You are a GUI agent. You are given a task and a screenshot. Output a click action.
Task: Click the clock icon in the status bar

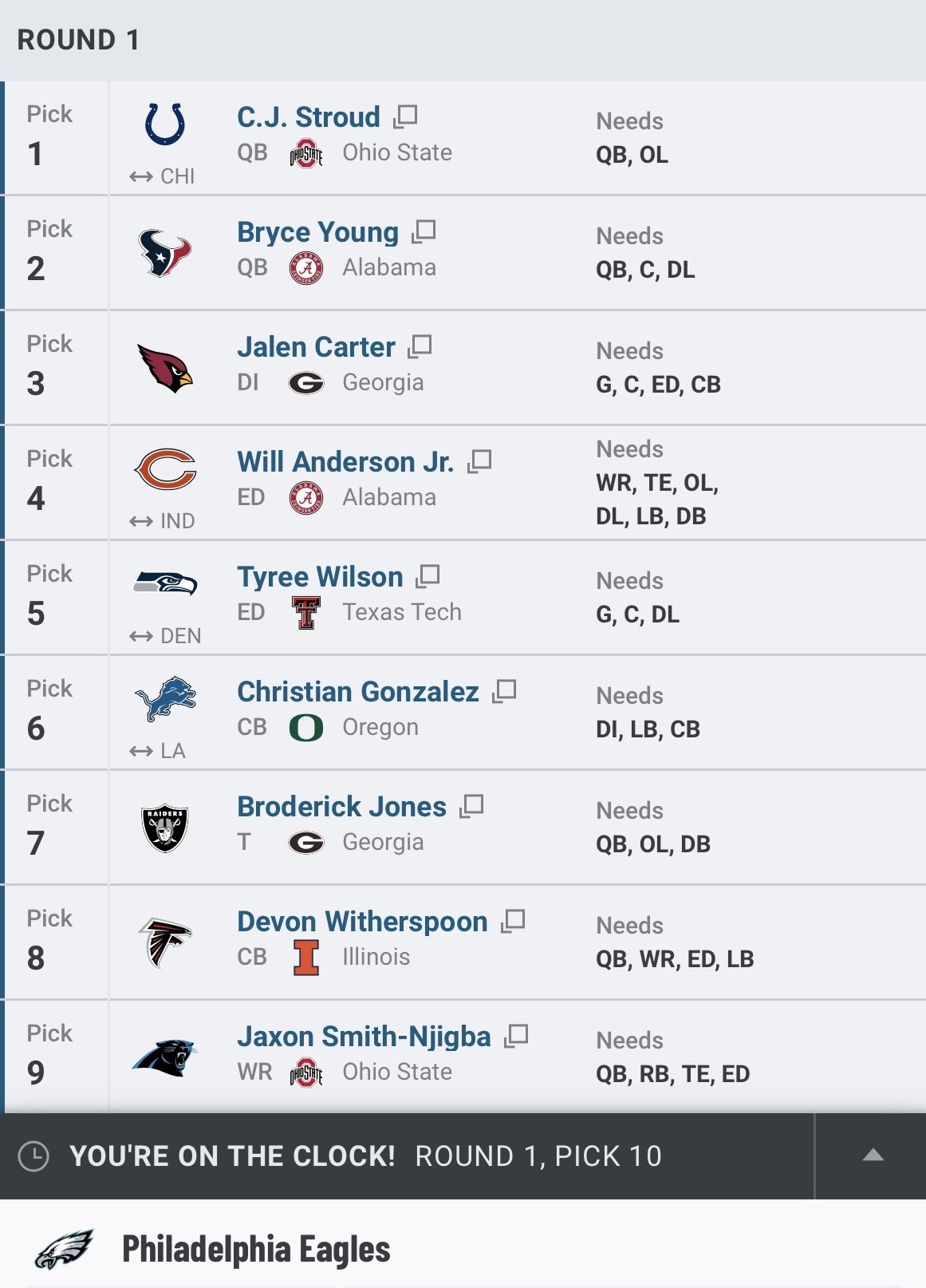pyautogui.click(x=33, y=1156)
